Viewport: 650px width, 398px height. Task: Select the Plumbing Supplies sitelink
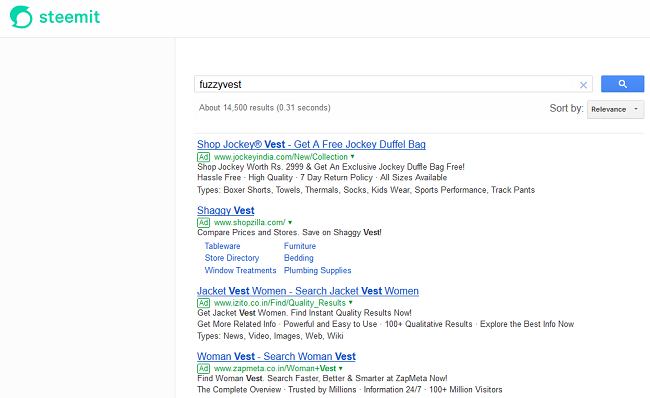pos(318,270)
